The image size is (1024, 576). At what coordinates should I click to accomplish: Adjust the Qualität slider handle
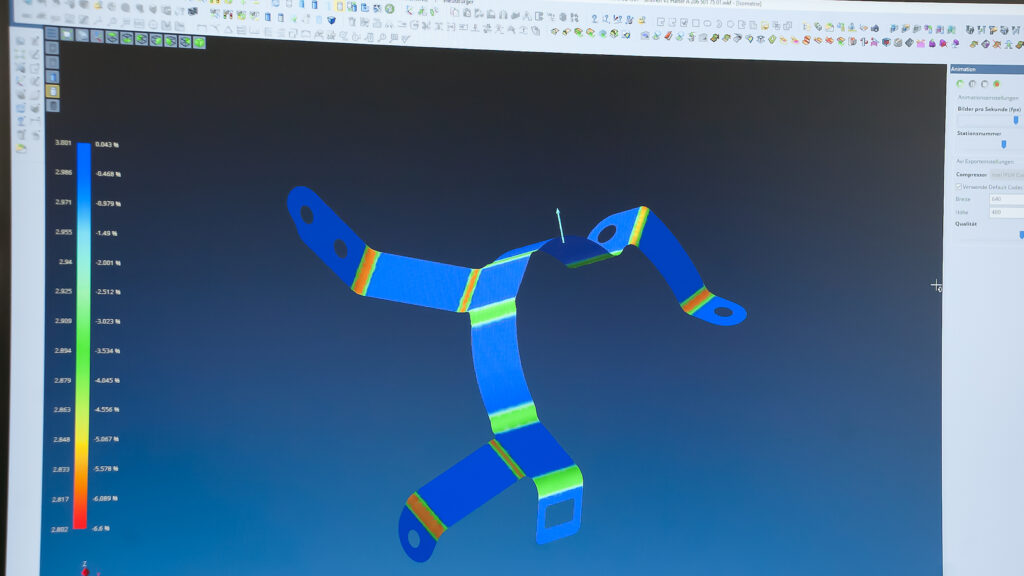click(x=1021, y=235)
